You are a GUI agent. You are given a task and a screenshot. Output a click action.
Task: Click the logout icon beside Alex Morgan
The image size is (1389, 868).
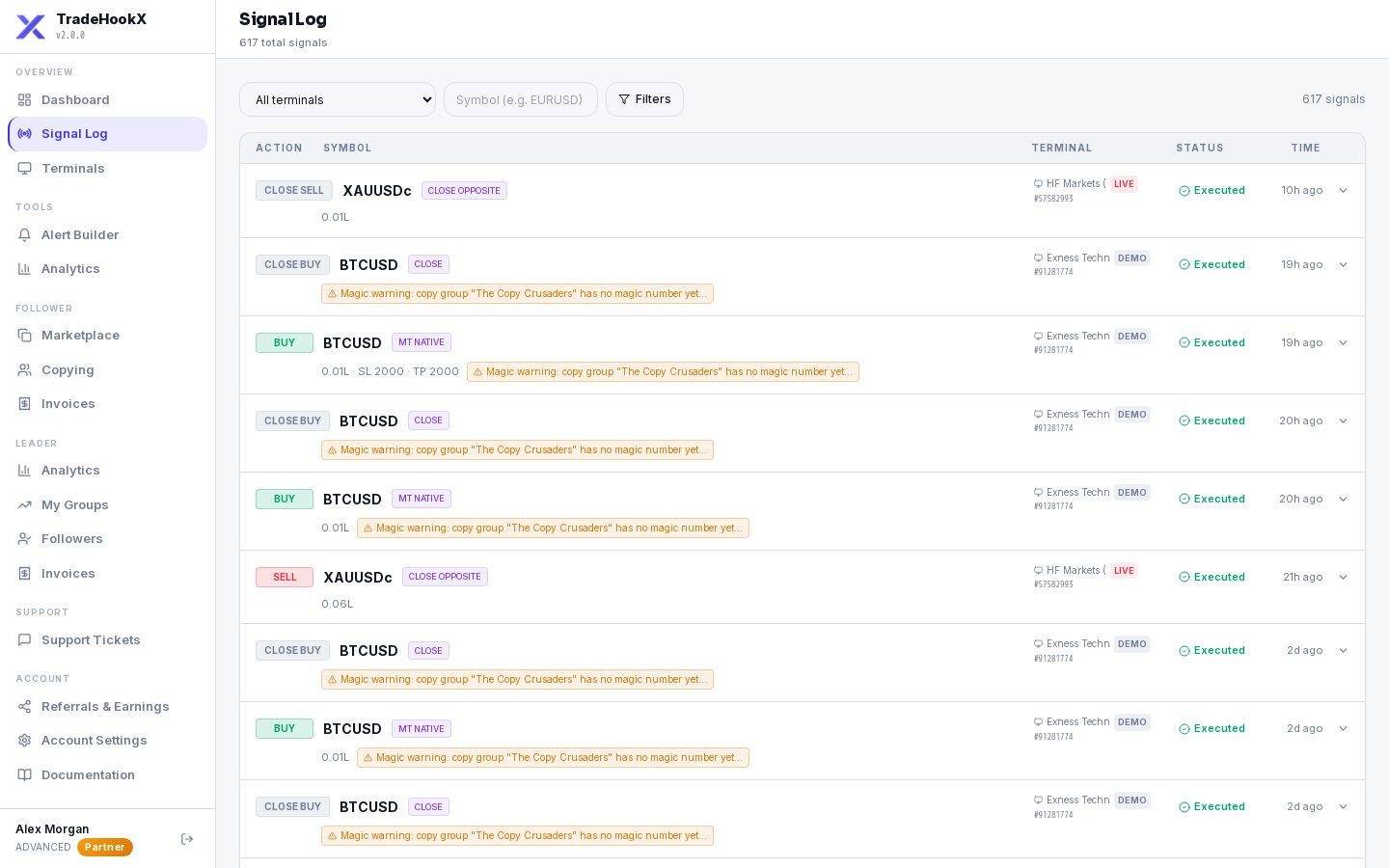pos(187,839)
